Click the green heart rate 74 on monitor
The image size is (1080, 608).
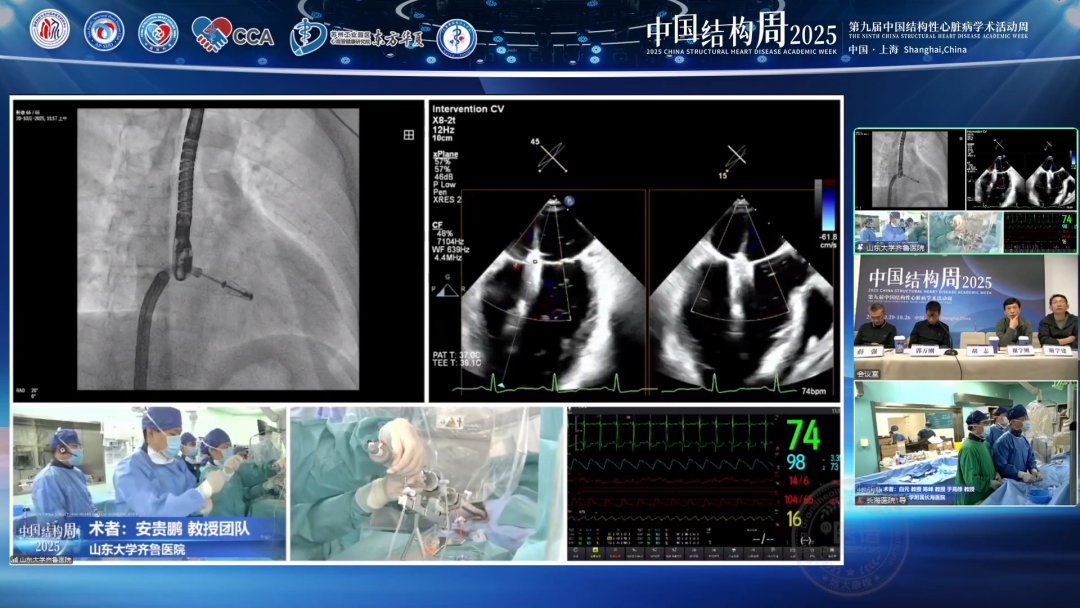pos(803,435)
